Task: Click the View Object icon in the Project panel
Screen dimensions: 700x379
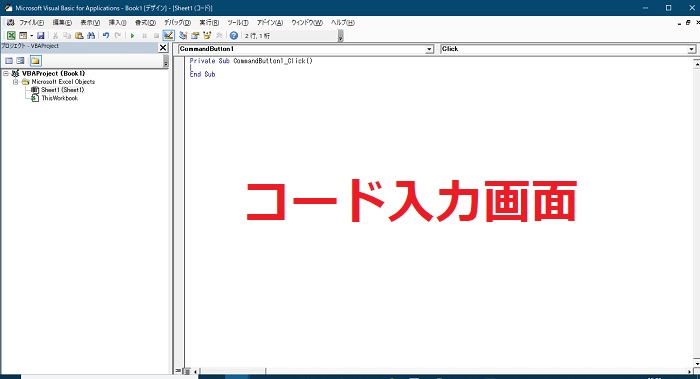Action: [21, 61]
